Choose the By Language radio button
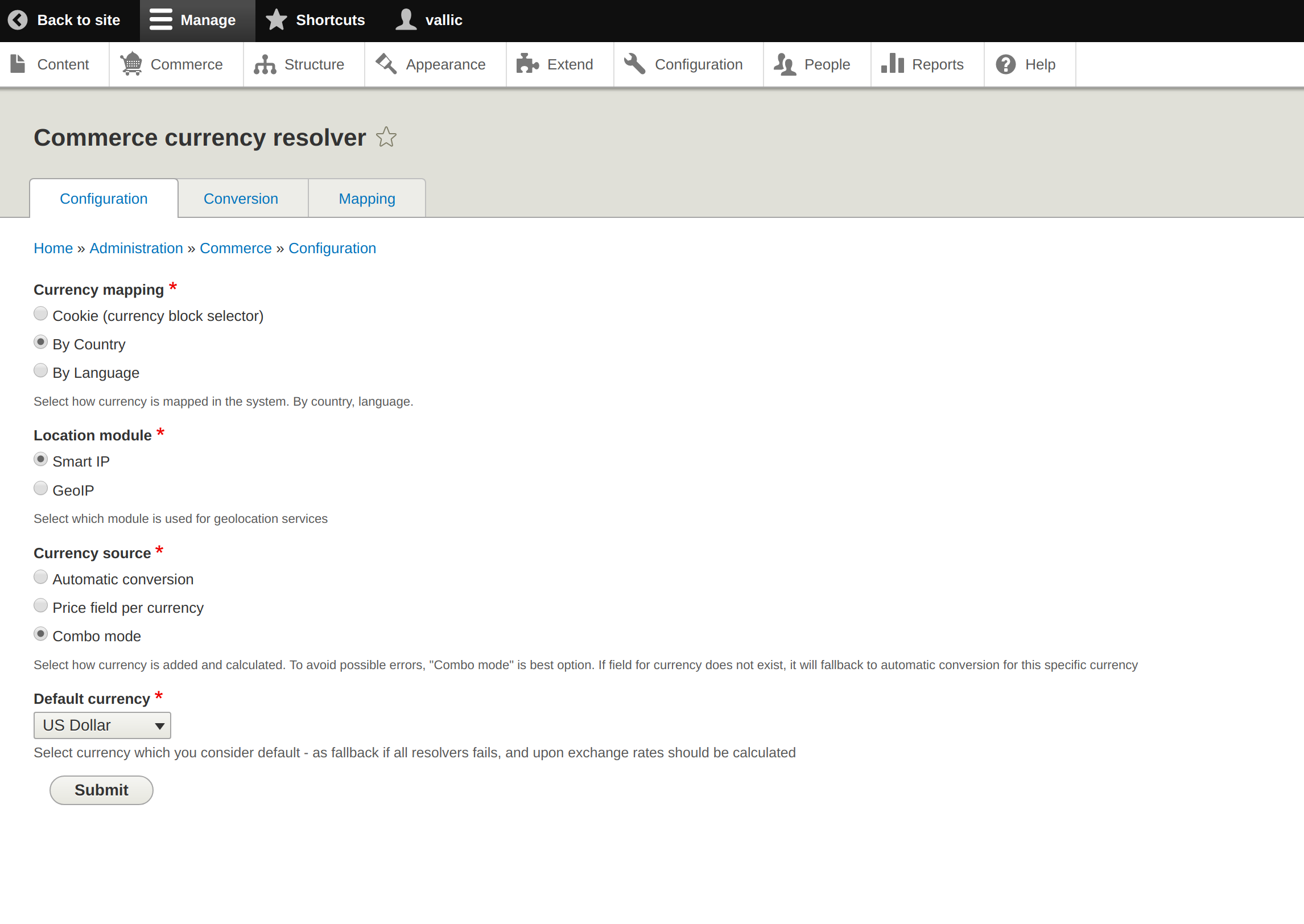The width and height of the screenshot is (1304, 924). click(40, 370)
